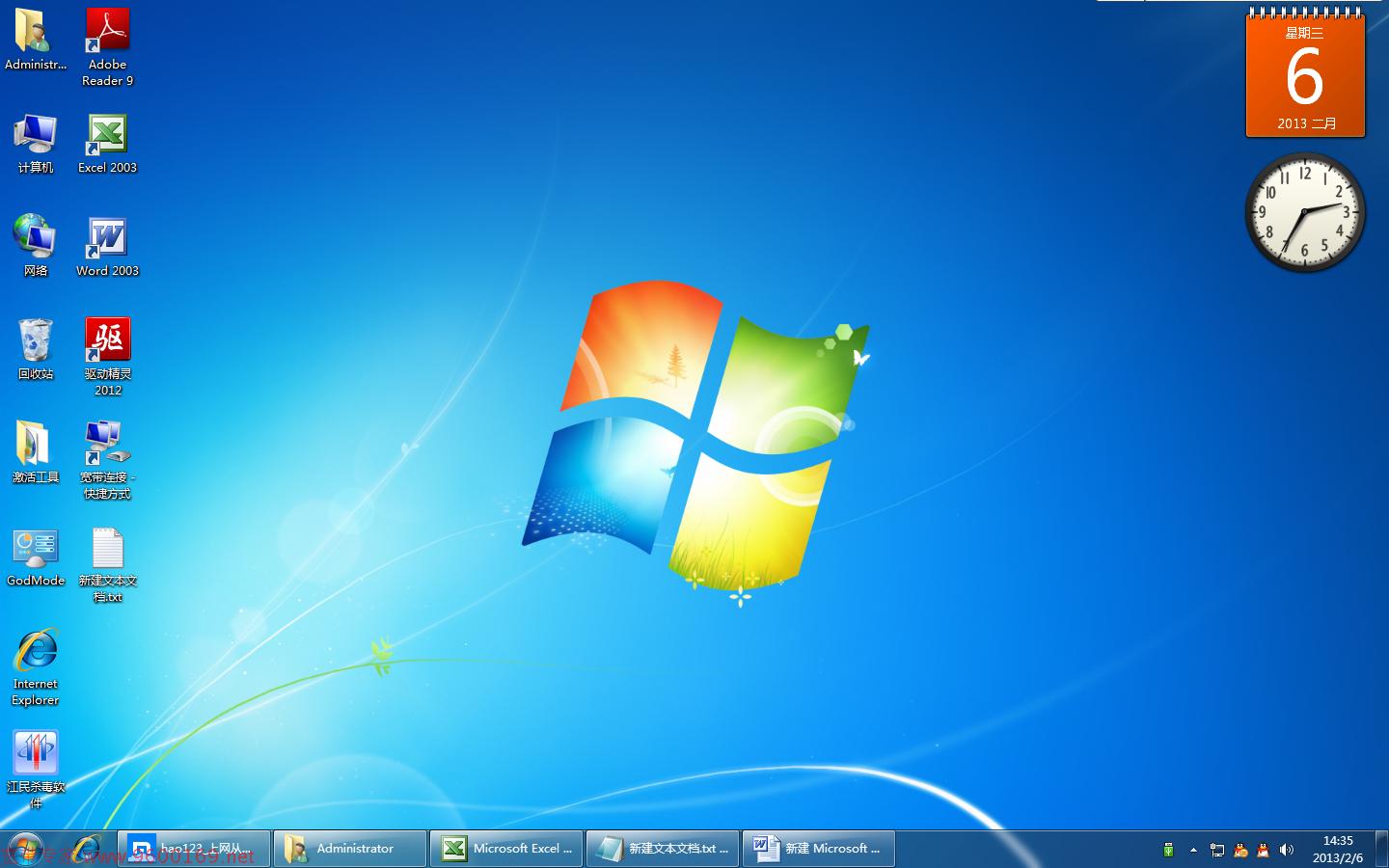The image size is (1389, 868).
Task: Launch Adobe Reader 9 from the desktop
Action: (x=107, y=47)
